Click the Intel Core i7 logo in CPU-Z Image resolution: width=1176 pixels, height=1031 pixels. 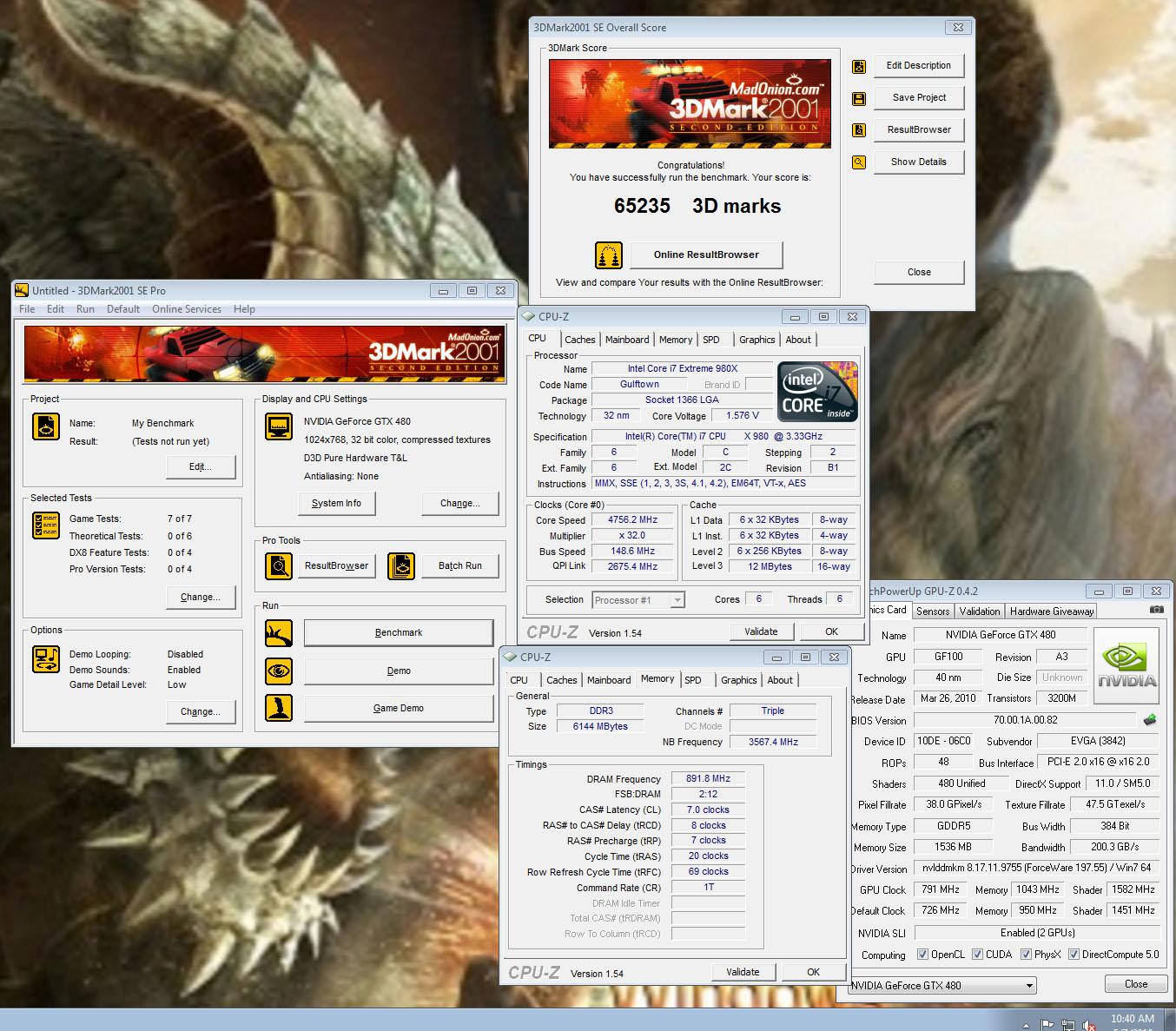pyautogui.click(x=817, y=392)
